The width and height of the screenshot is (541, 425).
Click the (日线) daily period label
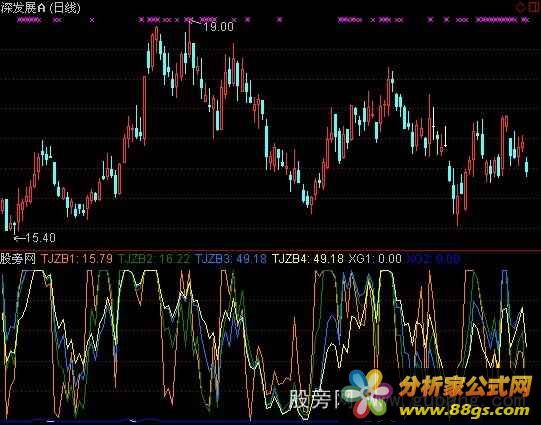click(65, 8)
